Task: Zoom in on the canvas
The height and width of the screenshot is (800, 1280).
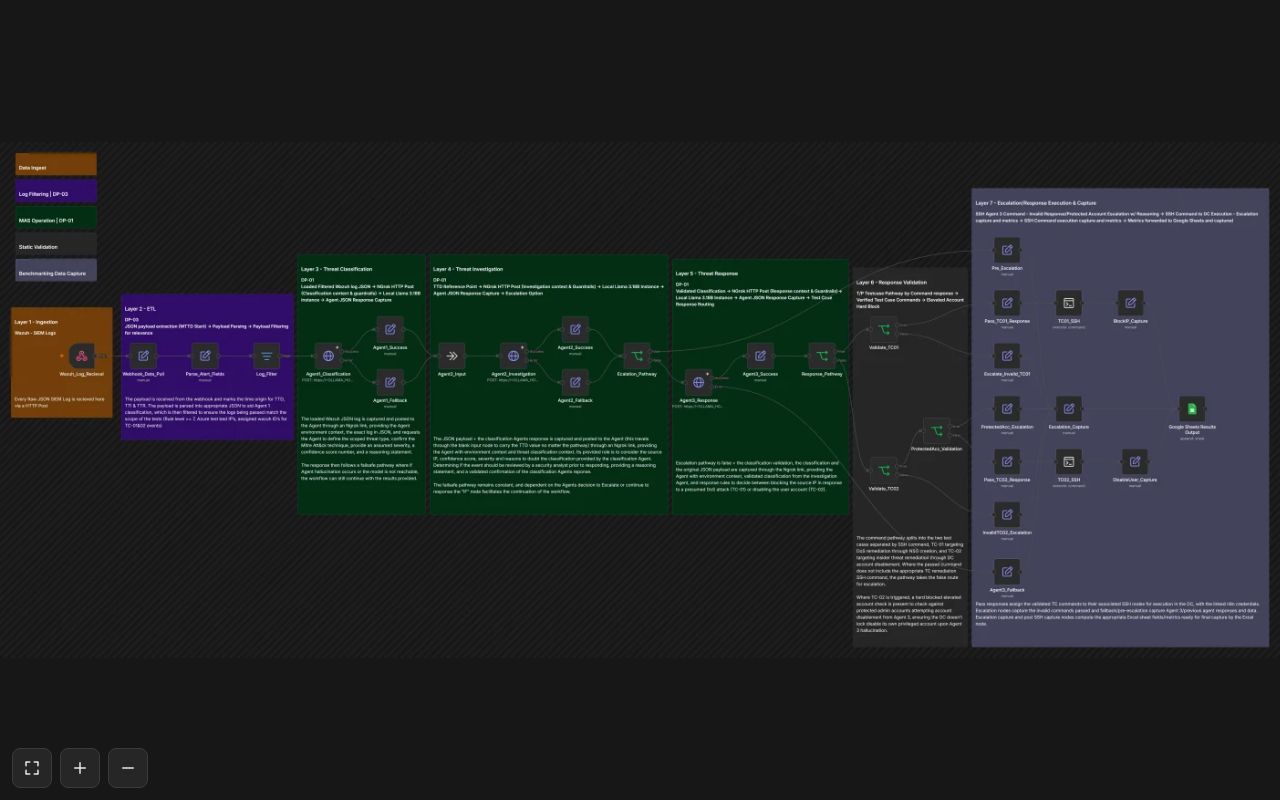Action: pos(80,768)
